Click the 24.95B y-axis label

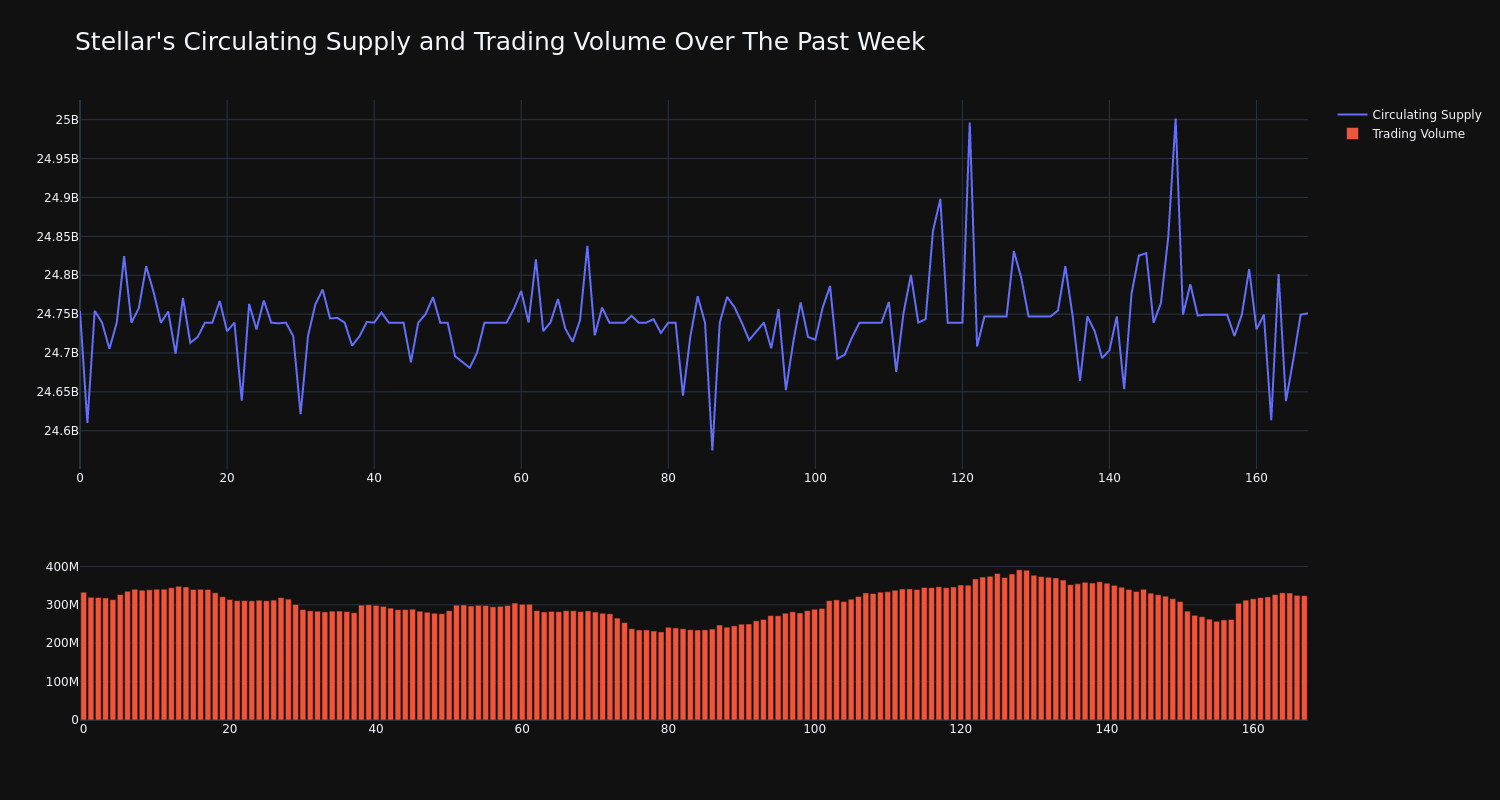point(57,158)
